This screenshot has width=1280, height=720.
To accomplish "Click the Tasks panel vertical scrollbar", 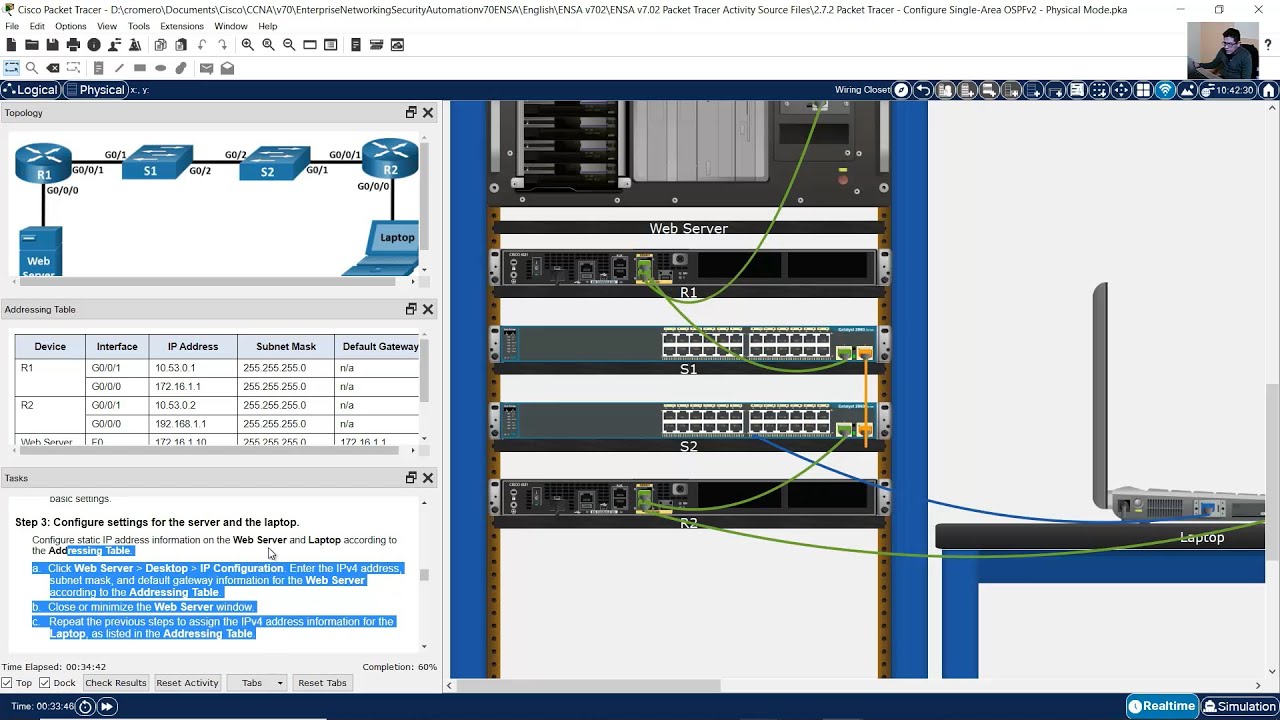I will (x=424, y=575).
